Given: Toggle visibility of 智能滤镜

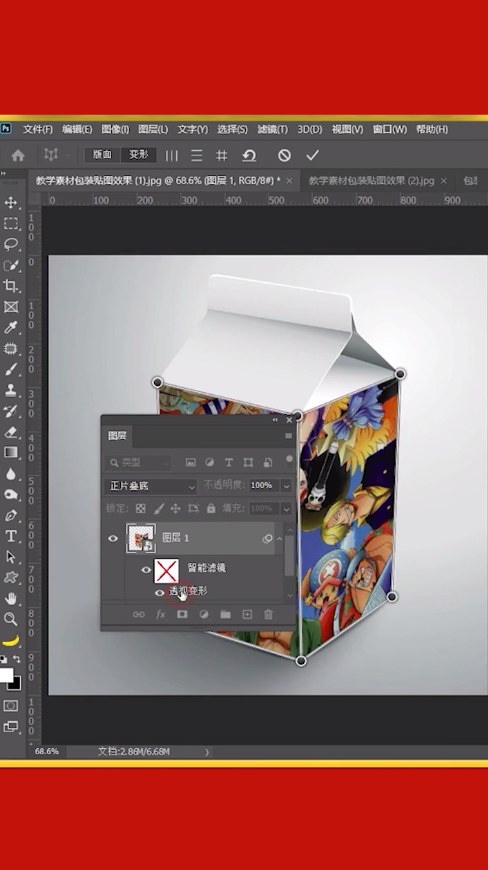Looking at the screenshot, I should pyautogui.click(x=146, y=570).
